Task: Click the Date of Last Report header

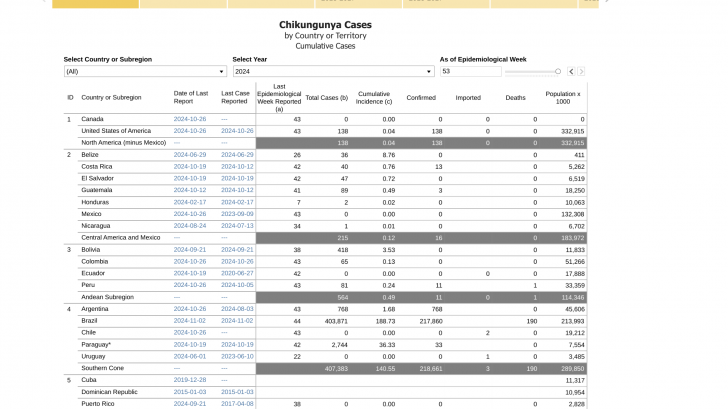Action: point(190,98)
